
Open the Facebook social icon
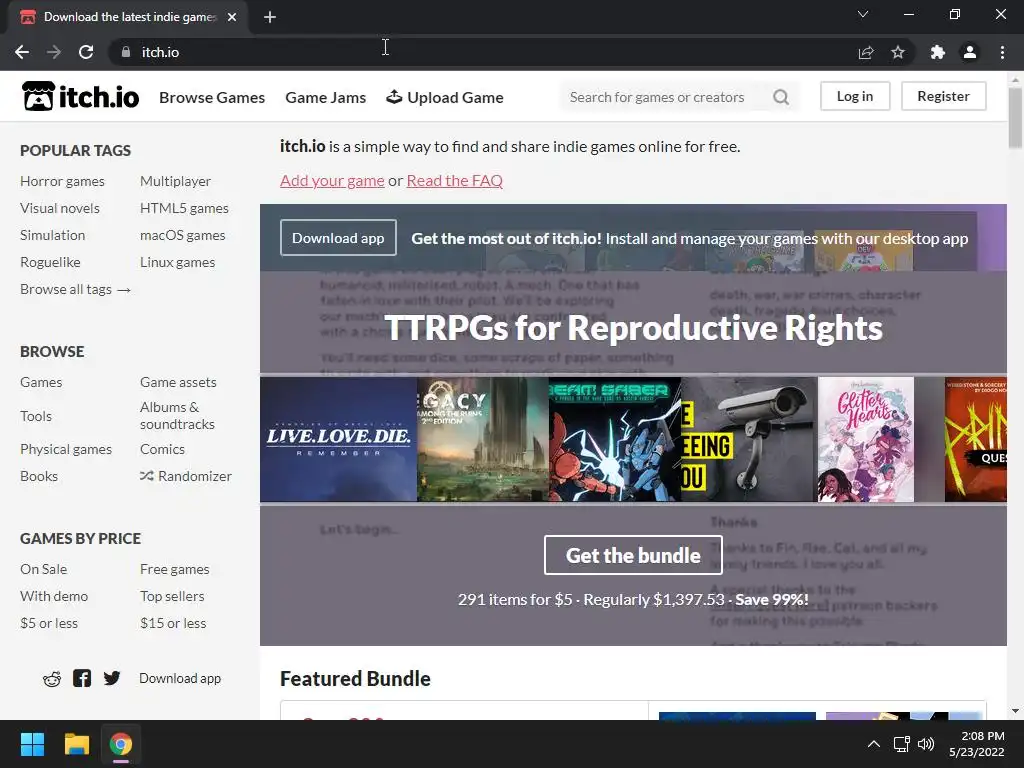82,678
